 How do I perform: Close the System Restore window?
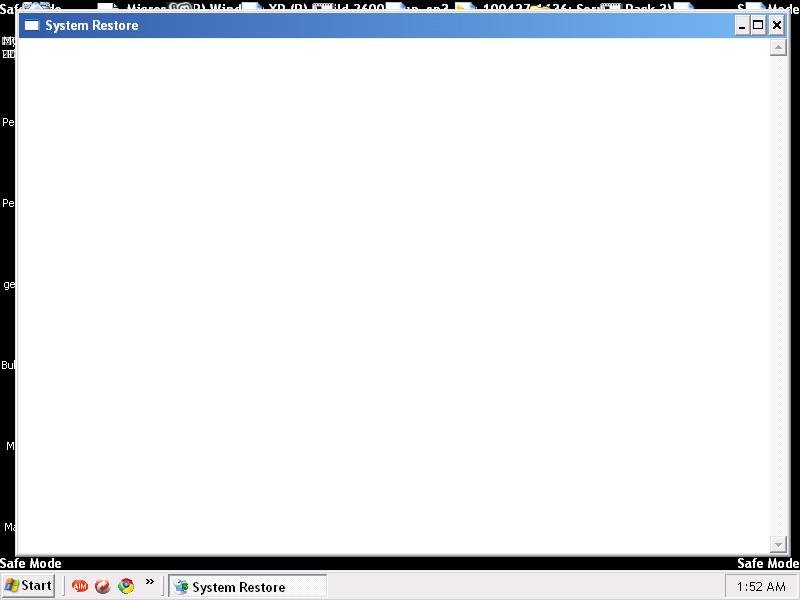pos(776,26)
